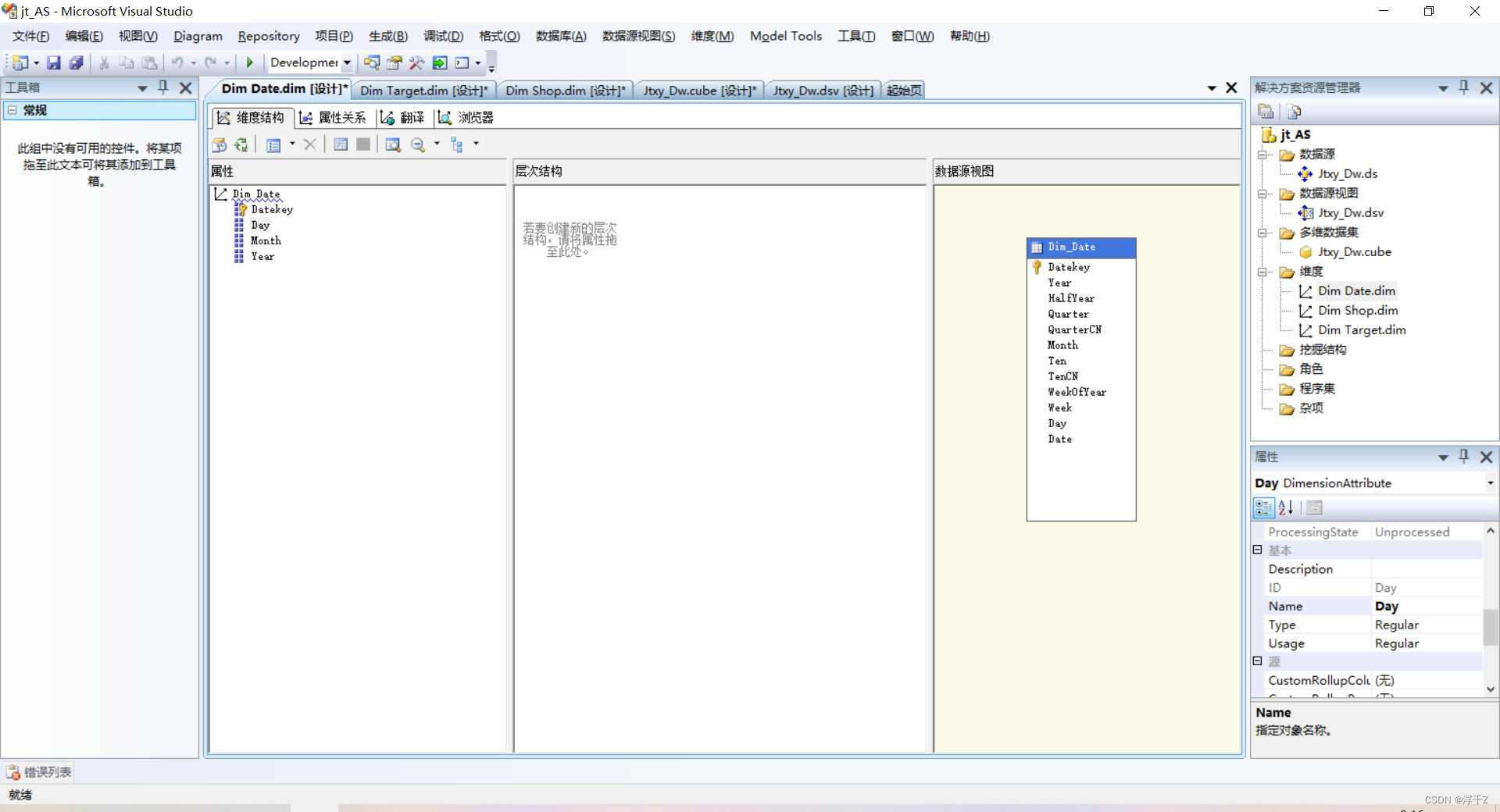This screenshot has width=1500, height=812.
Task: Click the green-arrow Start Page toolbar icon
Action: coord(440,62)
